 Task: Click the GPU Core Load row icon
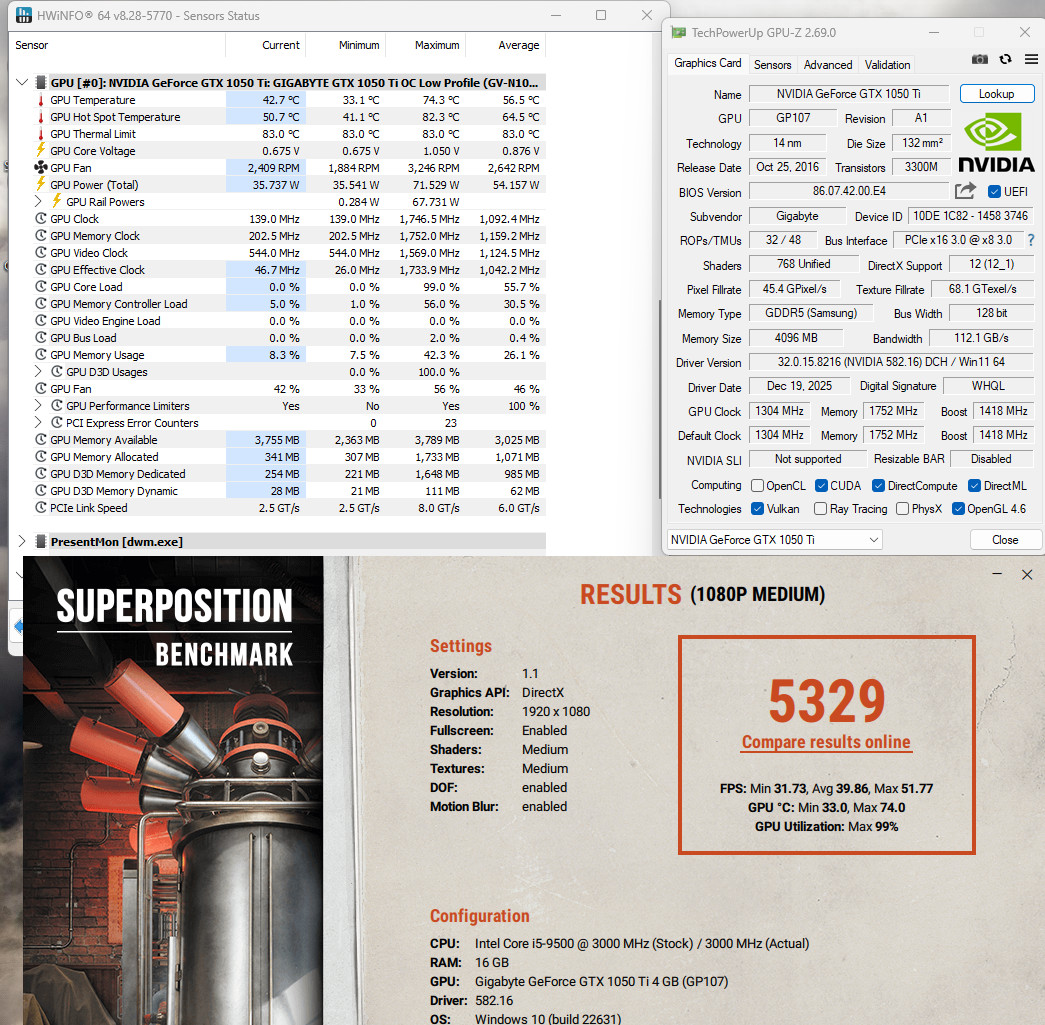pos(41,287)
